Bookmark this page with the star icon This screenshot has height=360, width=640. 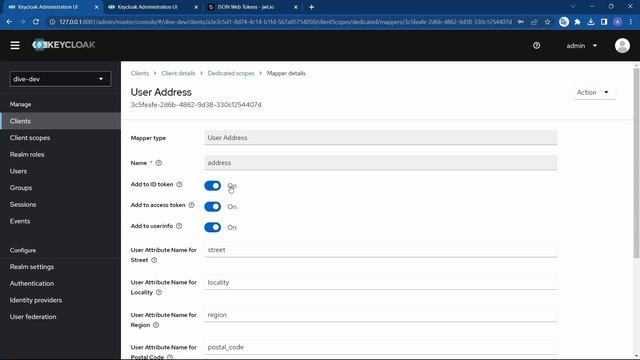click(x=547, y=22)
